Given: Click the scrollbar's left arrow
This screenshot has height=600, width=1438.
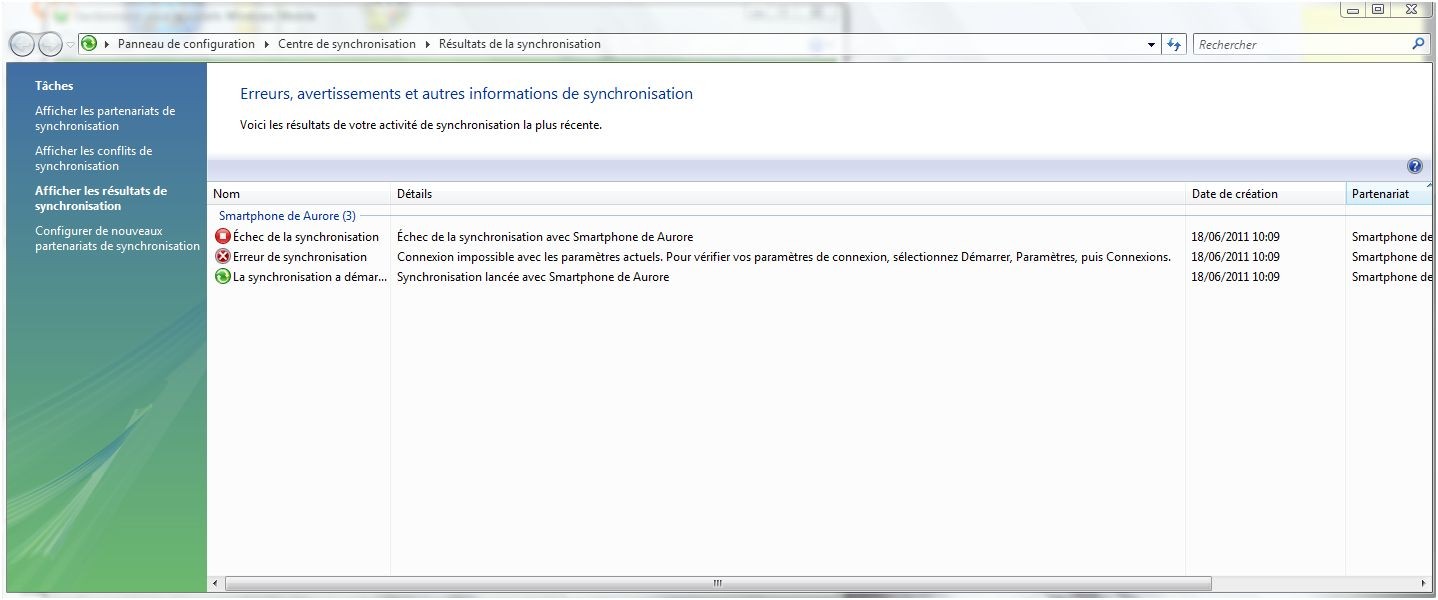Looking at the screenshot, I should click(216, 583).
